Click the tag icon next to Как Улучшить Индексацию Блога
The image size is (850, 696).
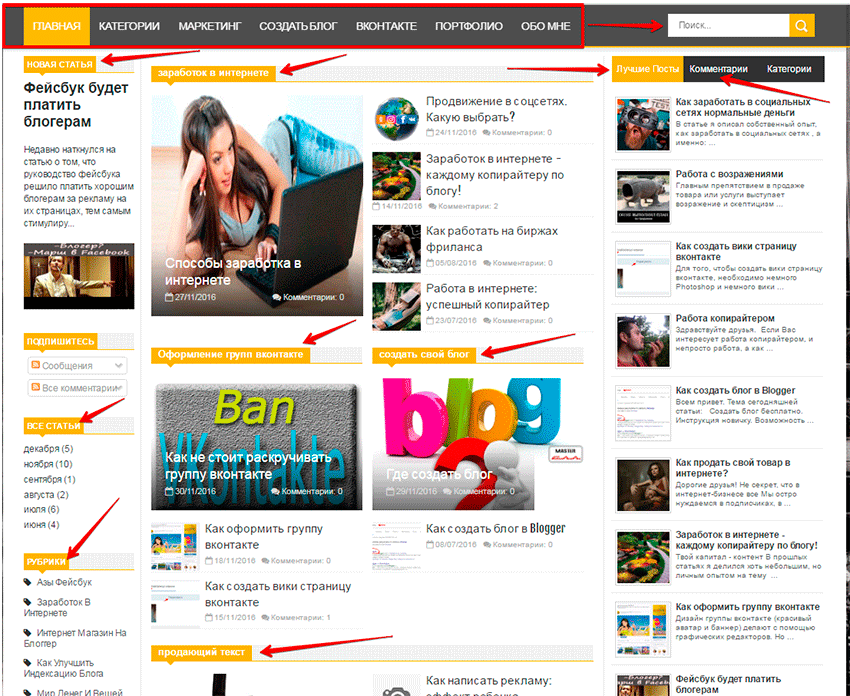tap(28, 663)
